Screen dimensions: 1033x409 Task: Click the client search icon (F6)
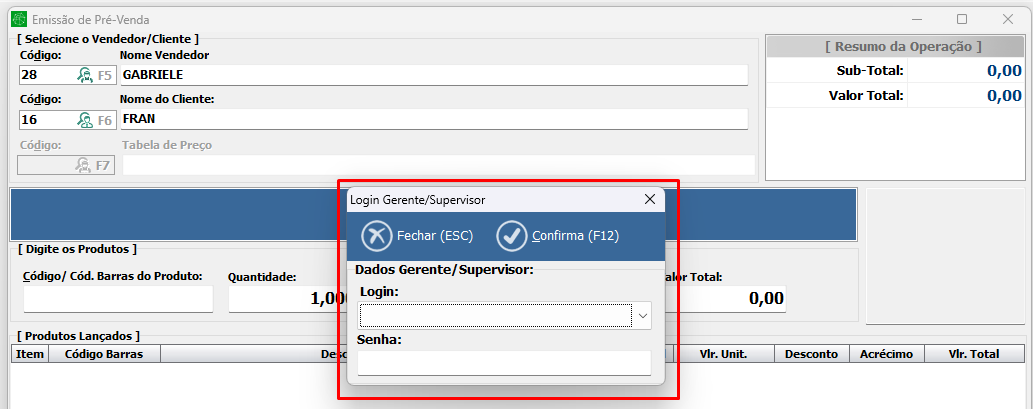click(86, 120)
